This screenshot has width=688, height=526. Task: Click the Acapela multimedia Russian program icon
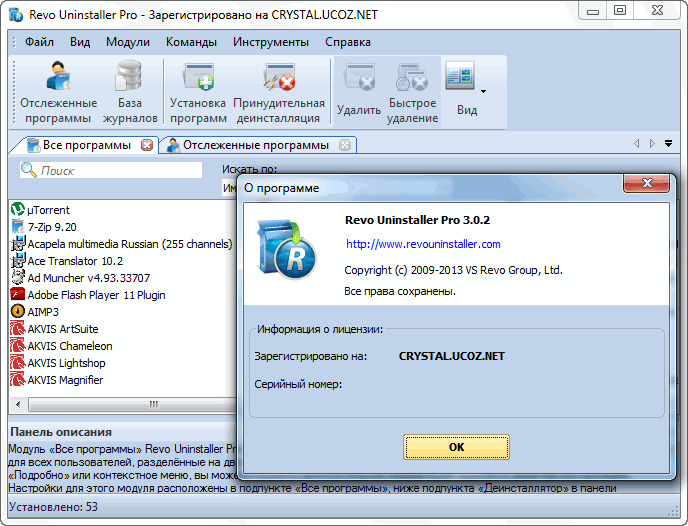click(x=18, y=243)
